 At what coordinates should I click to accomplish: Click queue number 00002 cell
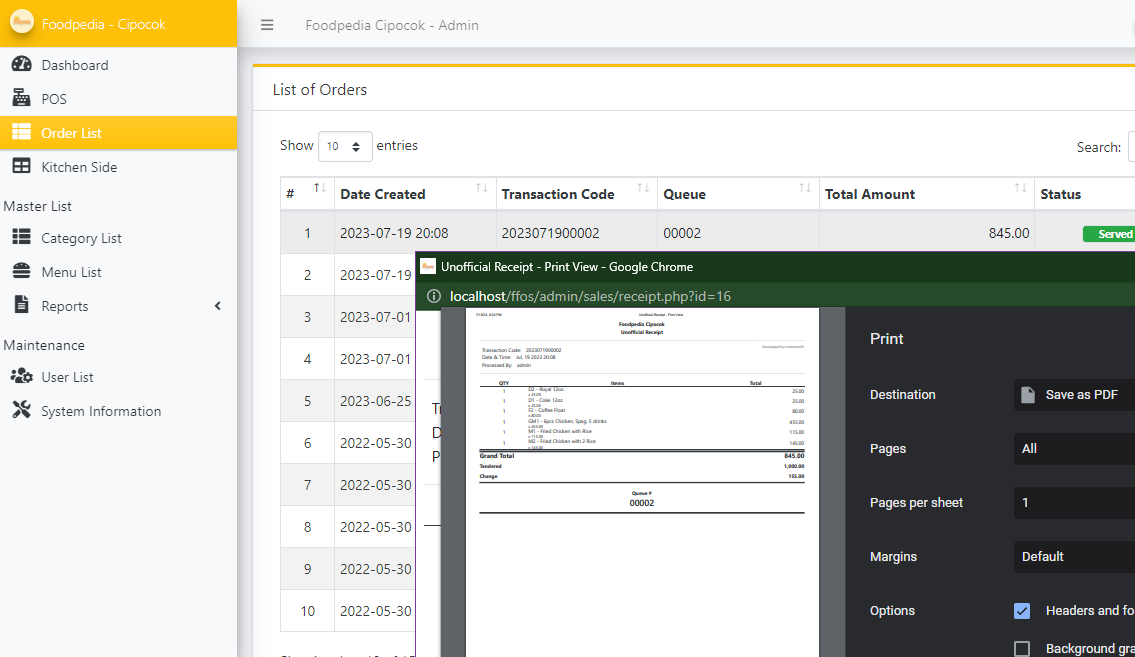pyautogui.click(x=738, y=233)
